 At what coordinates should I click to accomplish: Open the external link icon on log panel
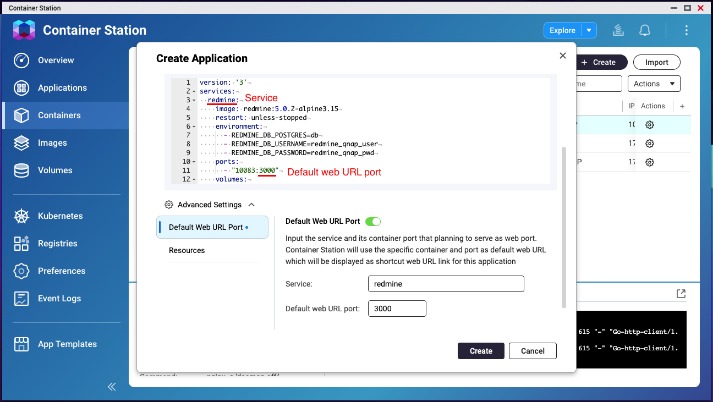[681, 293]
